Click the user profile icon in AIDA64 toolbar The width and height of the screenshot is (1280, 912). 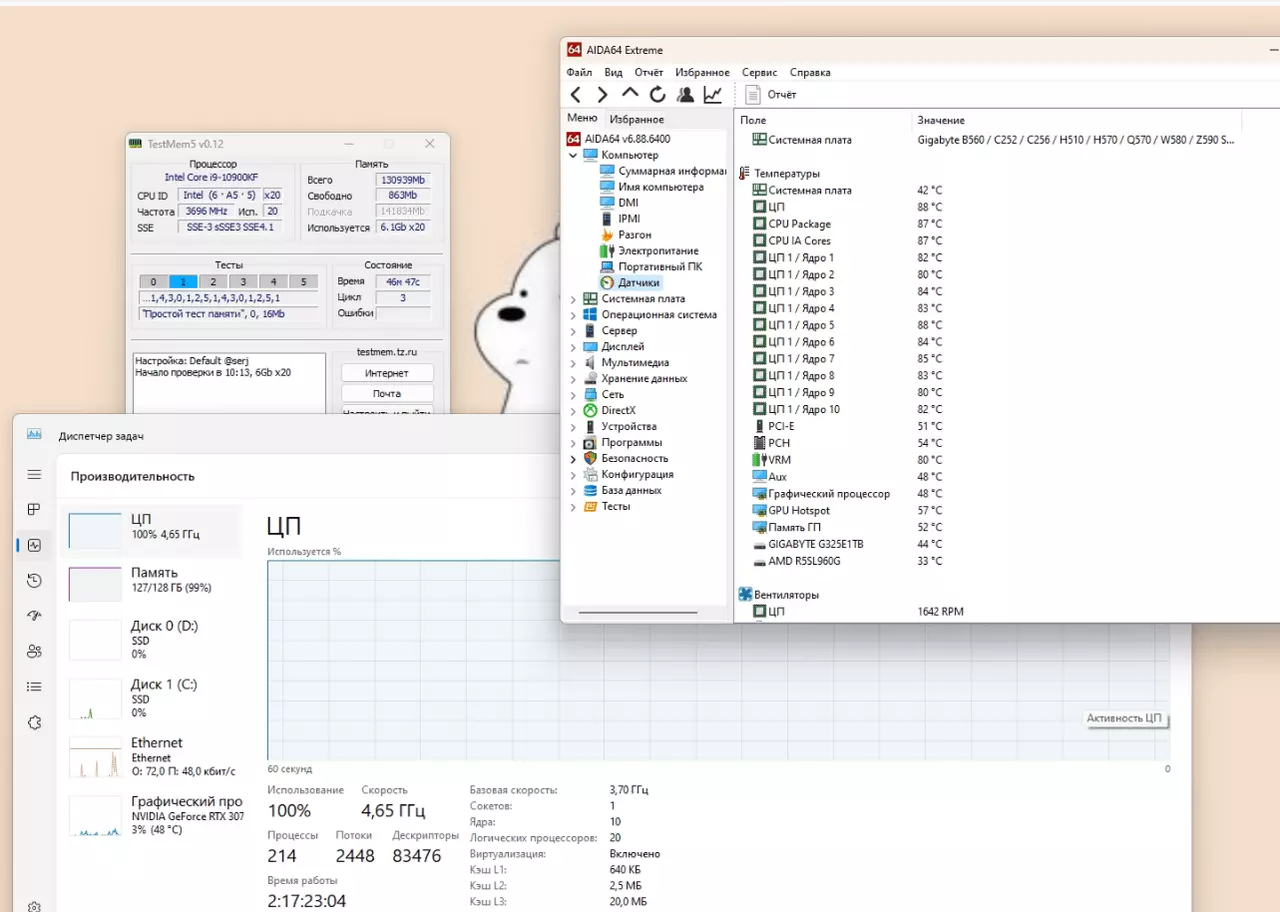(685, 94)
